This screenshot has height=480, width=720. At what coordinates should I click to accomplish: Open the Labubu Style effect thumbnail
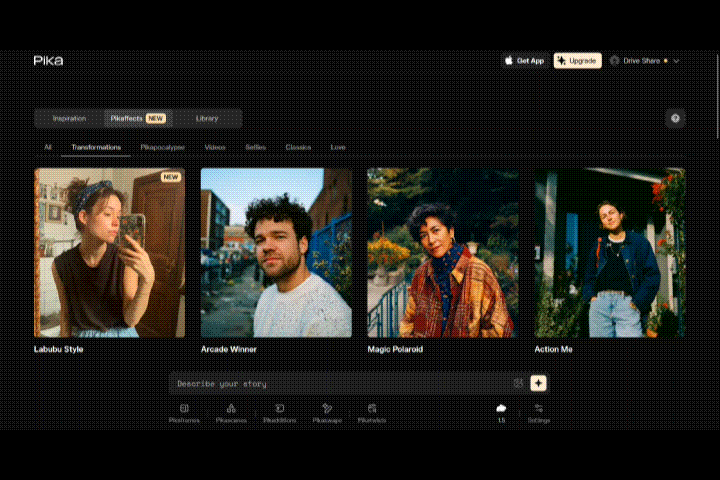(x=109, y=253)
